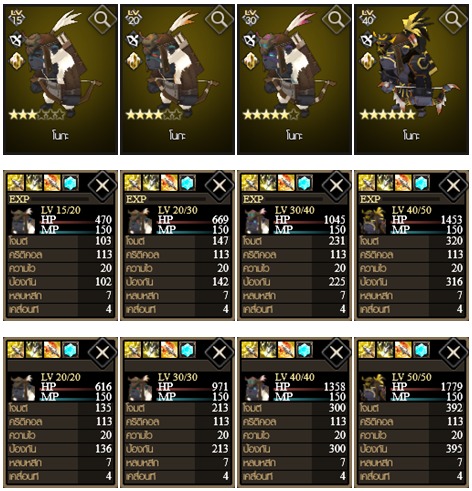Inspect the LV 30 hero with magnifier
The image size is (472, 491).
336,20
